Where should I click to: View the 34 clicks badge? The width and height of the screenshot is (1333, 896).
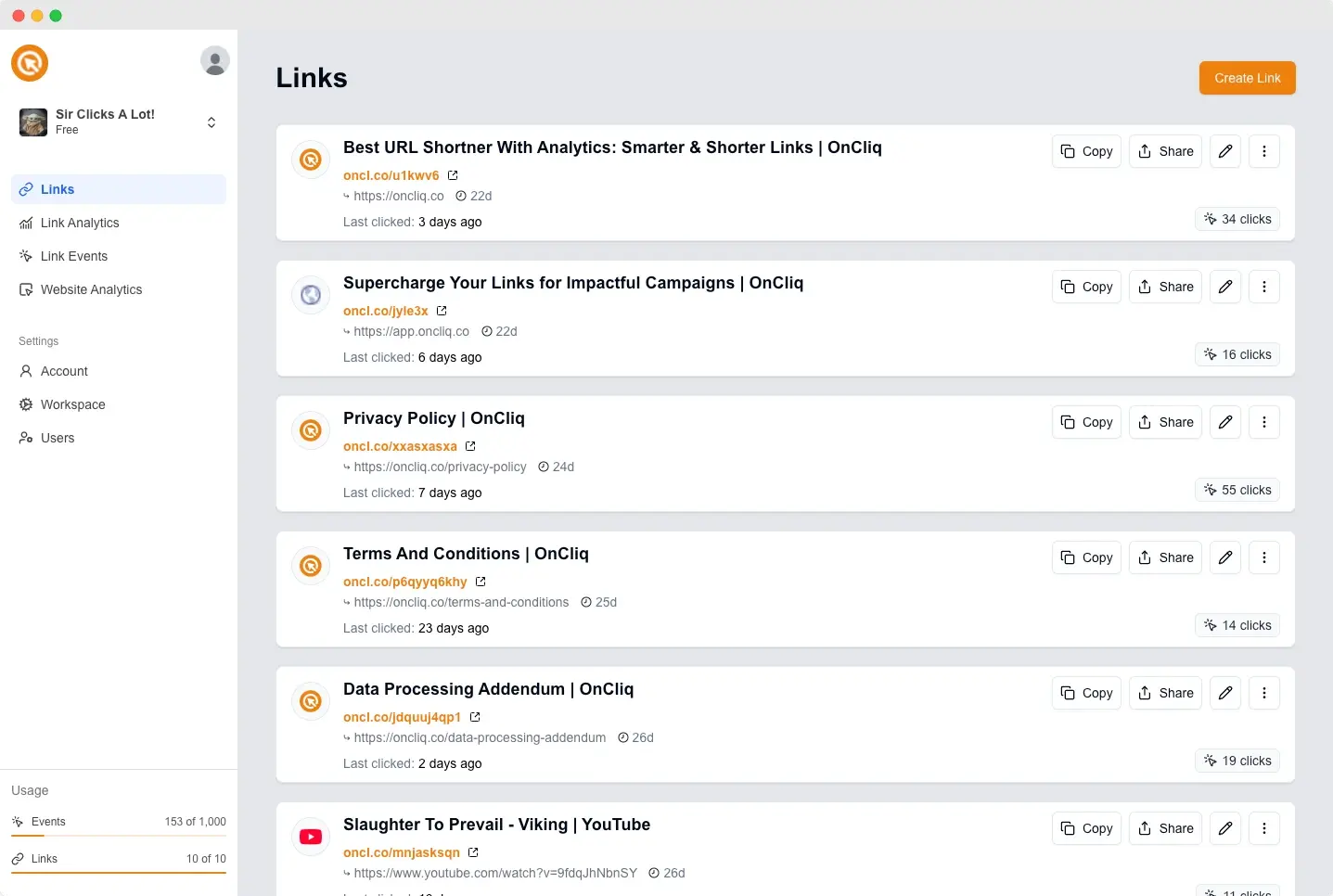[1237, 219]
